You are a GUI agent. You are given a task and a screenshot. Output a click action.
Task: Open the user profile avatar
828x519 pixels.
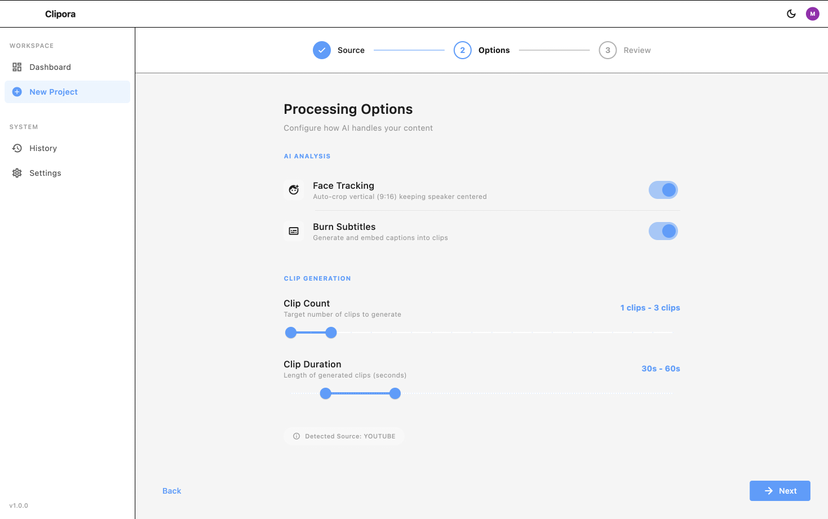[812, 14]
